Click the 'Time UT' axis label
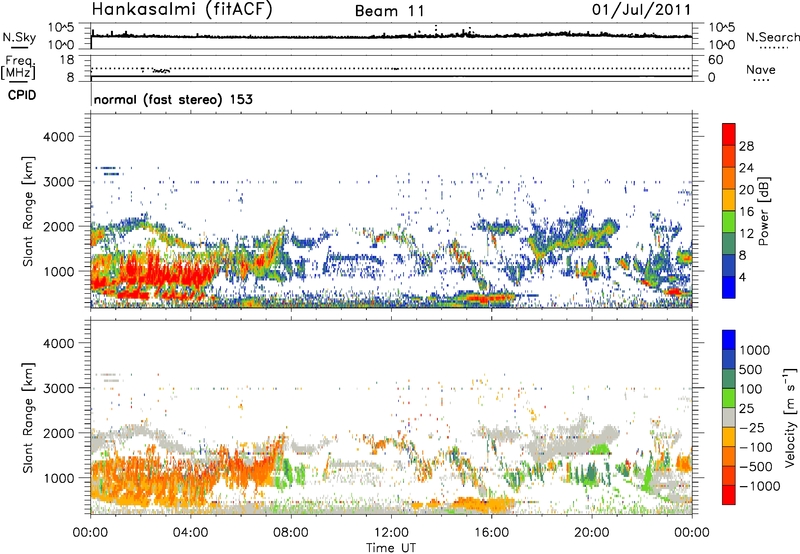The image size is (800, 554). click(x=391, y=548)
